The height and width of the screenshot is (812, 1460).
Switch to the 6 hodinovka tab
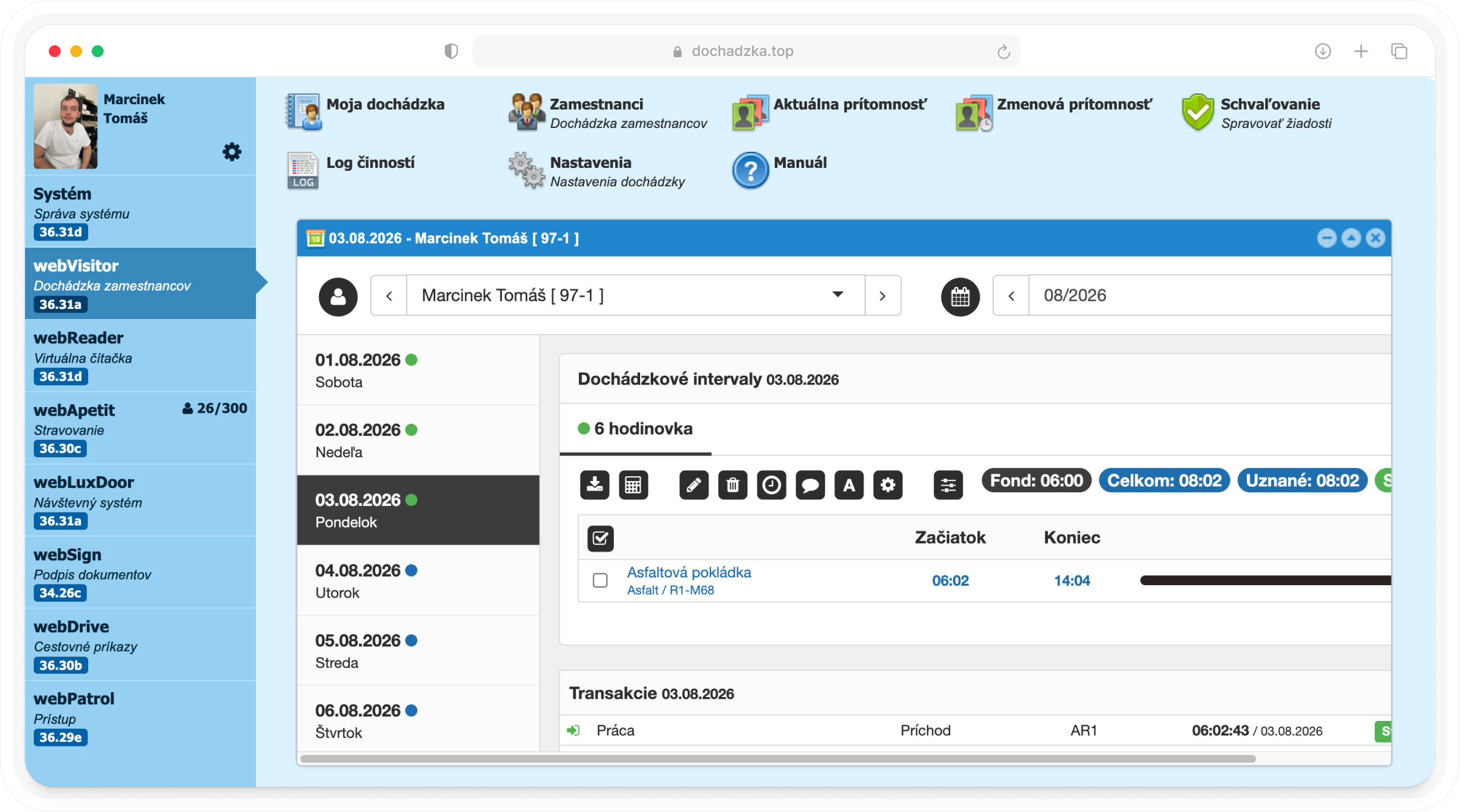[635, 429]
